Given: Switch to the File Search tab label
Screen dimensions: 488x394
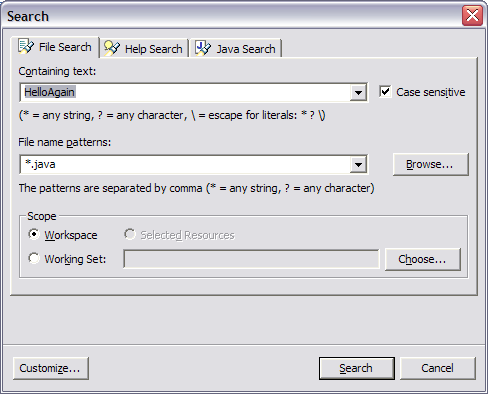Looking at the screenshot, I should (65, 47).
